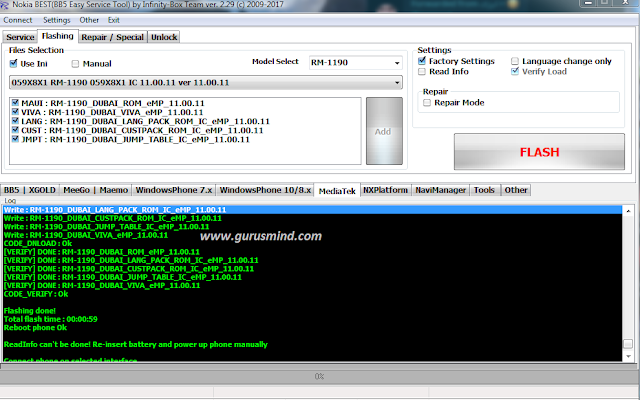Open the Settings menu
Screen dimensions: 640x400
56,20
